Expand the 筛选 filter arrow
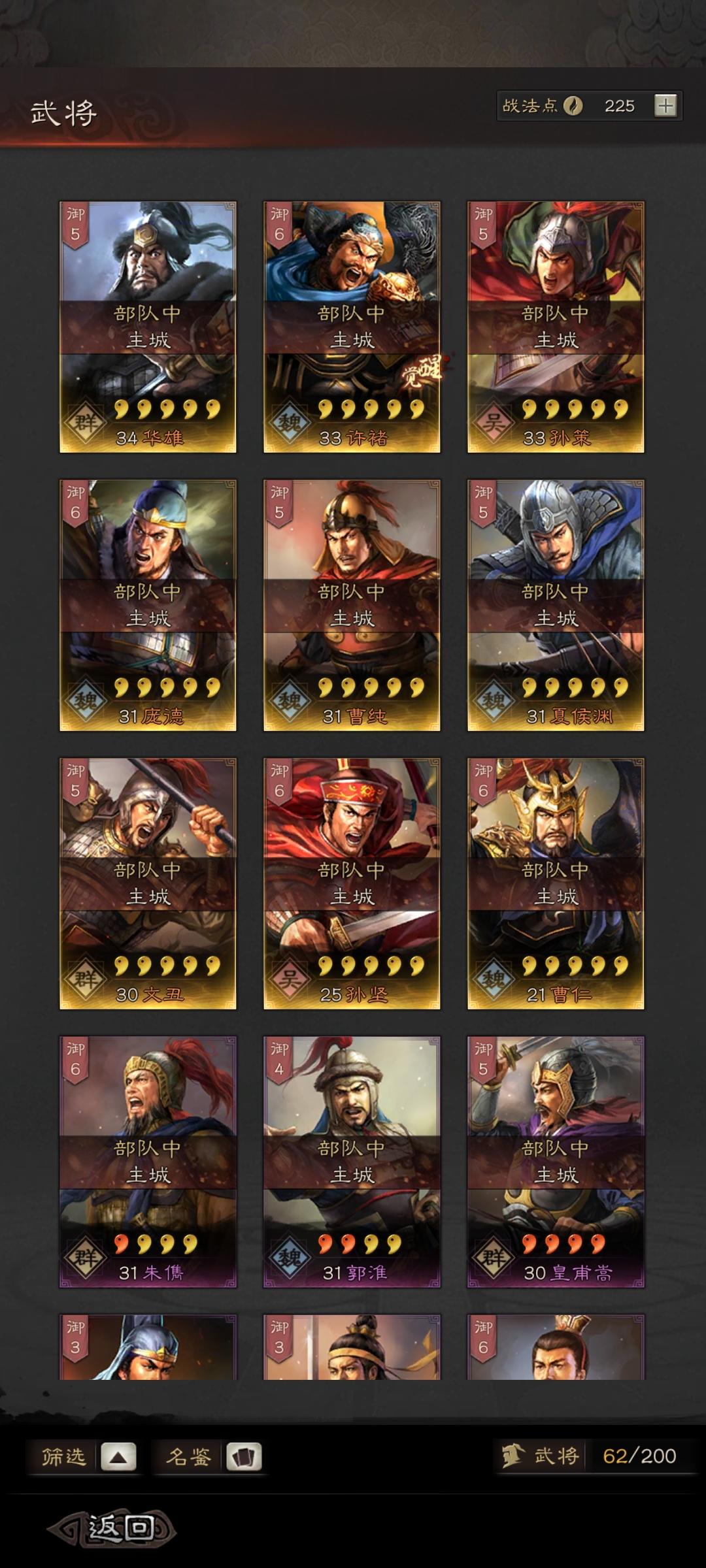 [118, 1456]
